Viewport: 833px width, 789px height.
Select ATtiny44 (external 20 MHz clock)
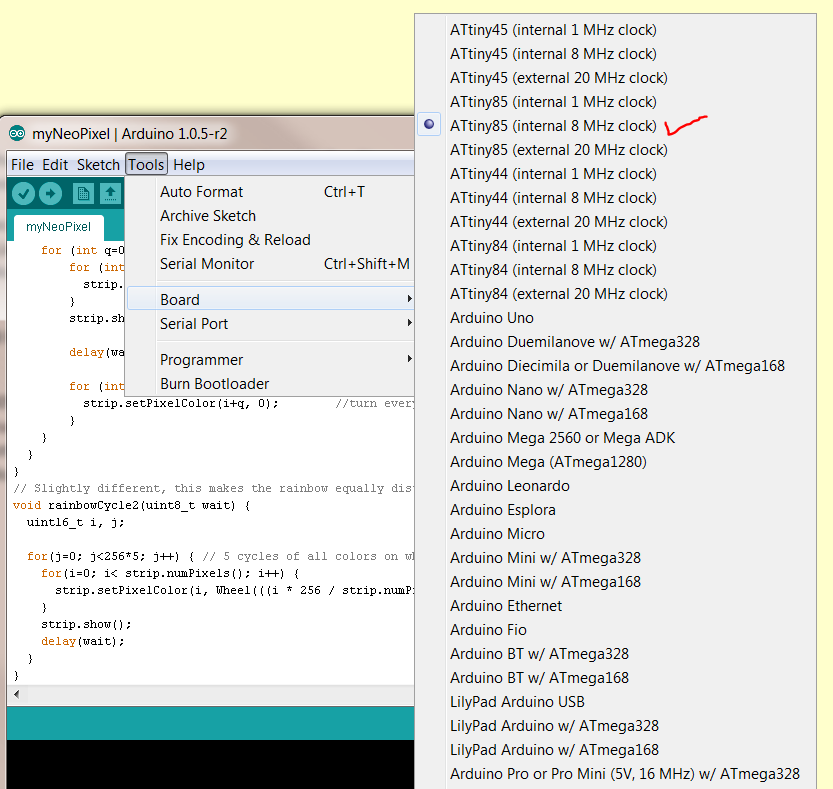click(559, 222)
